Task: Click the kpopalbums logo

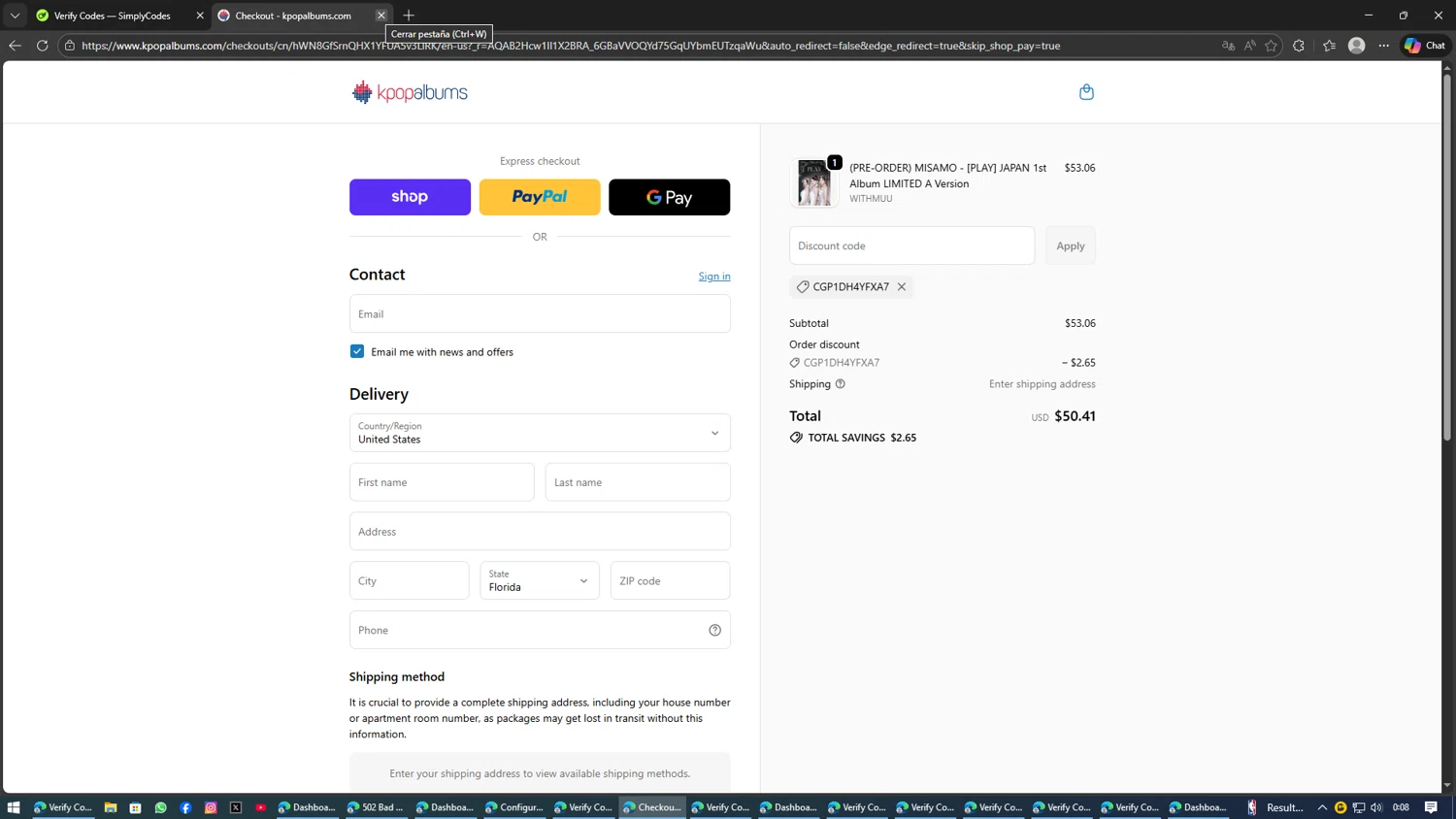Action: pyautogui.click(x=410, y=92)
